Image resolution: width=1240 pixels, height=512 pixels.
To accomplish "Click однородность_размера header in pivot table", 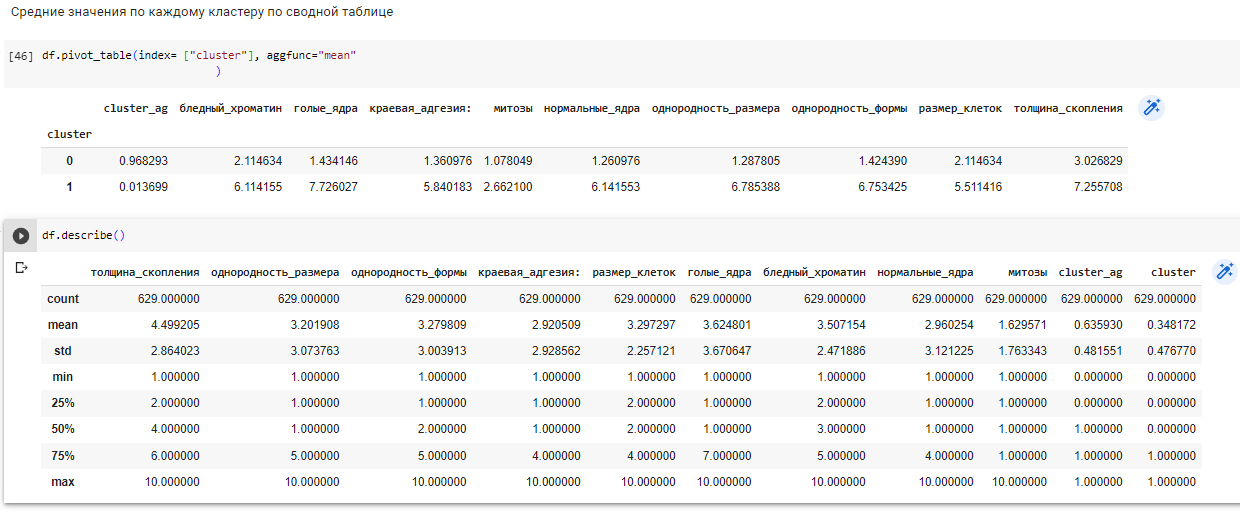I will (x=716, y=108).
